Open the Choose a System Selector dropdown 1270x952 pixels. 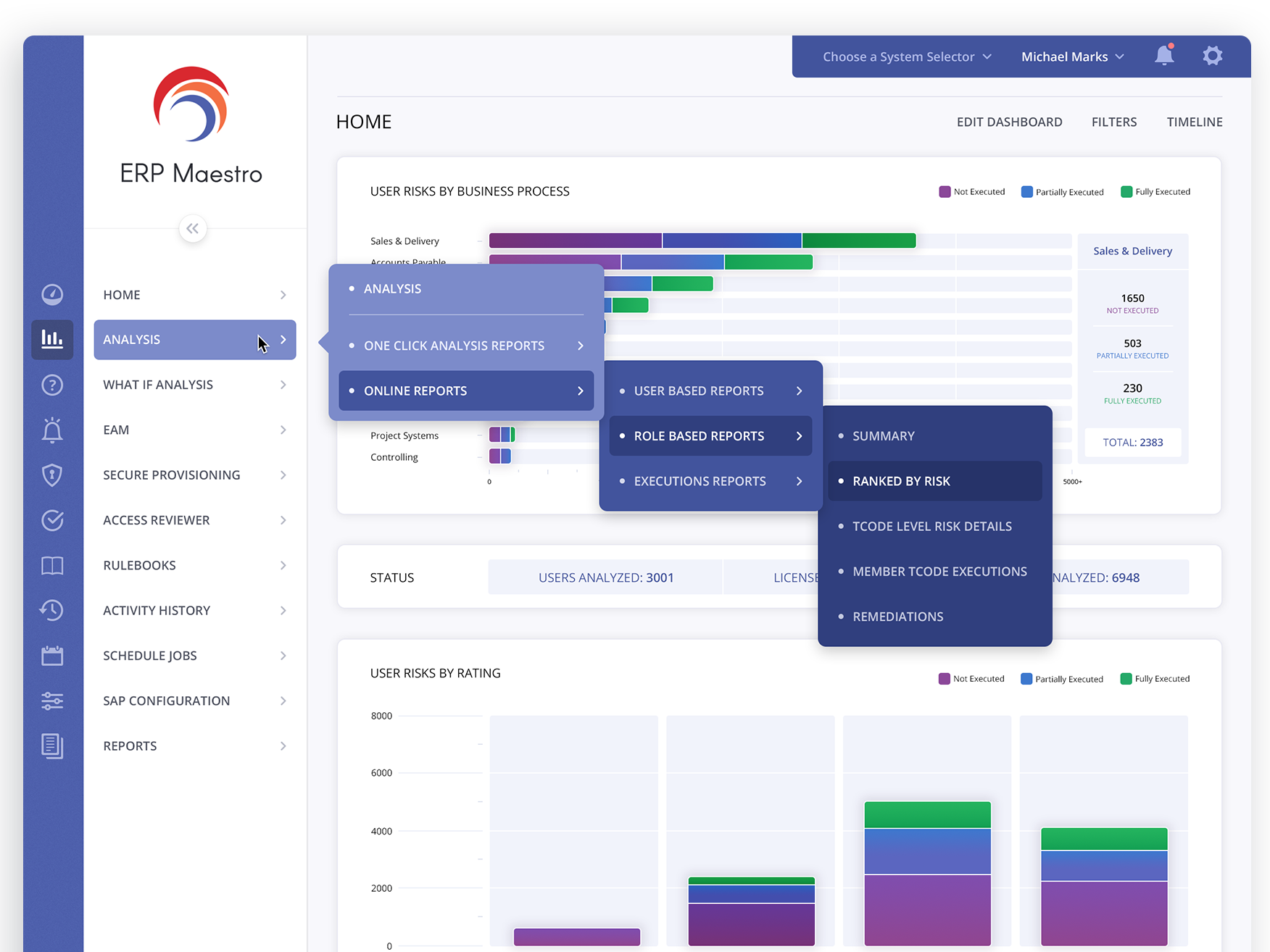click(x=906, y=57)
